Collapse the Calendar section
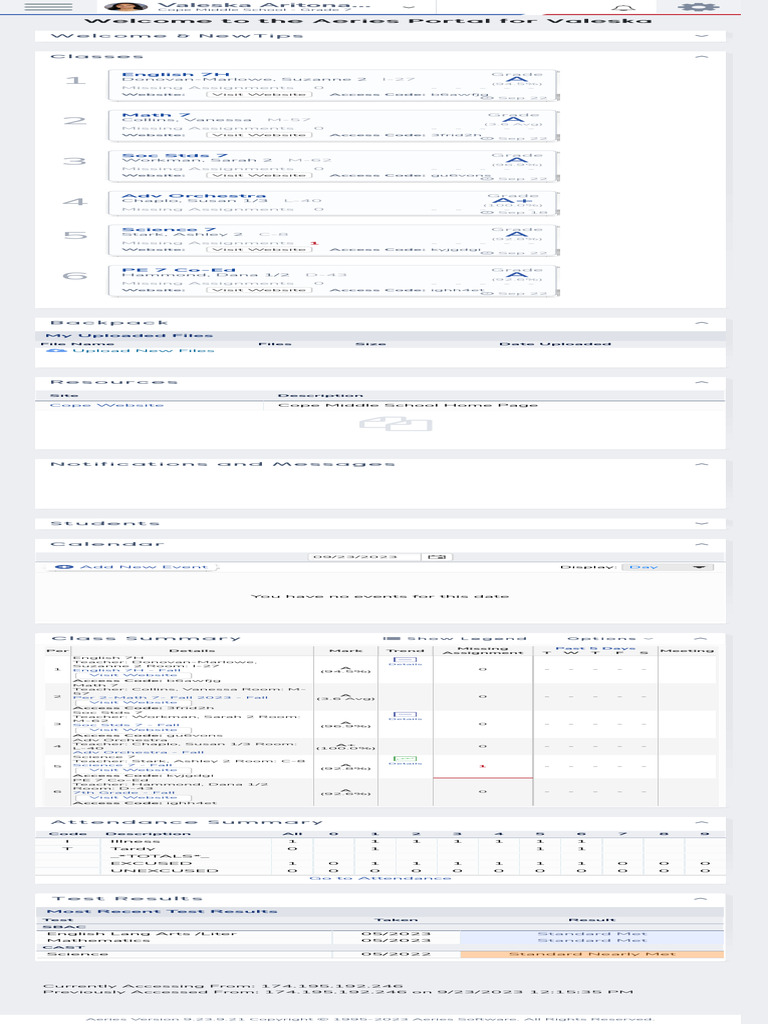Viewport: 768px width, 1024px height. click(x=702, y=544)
